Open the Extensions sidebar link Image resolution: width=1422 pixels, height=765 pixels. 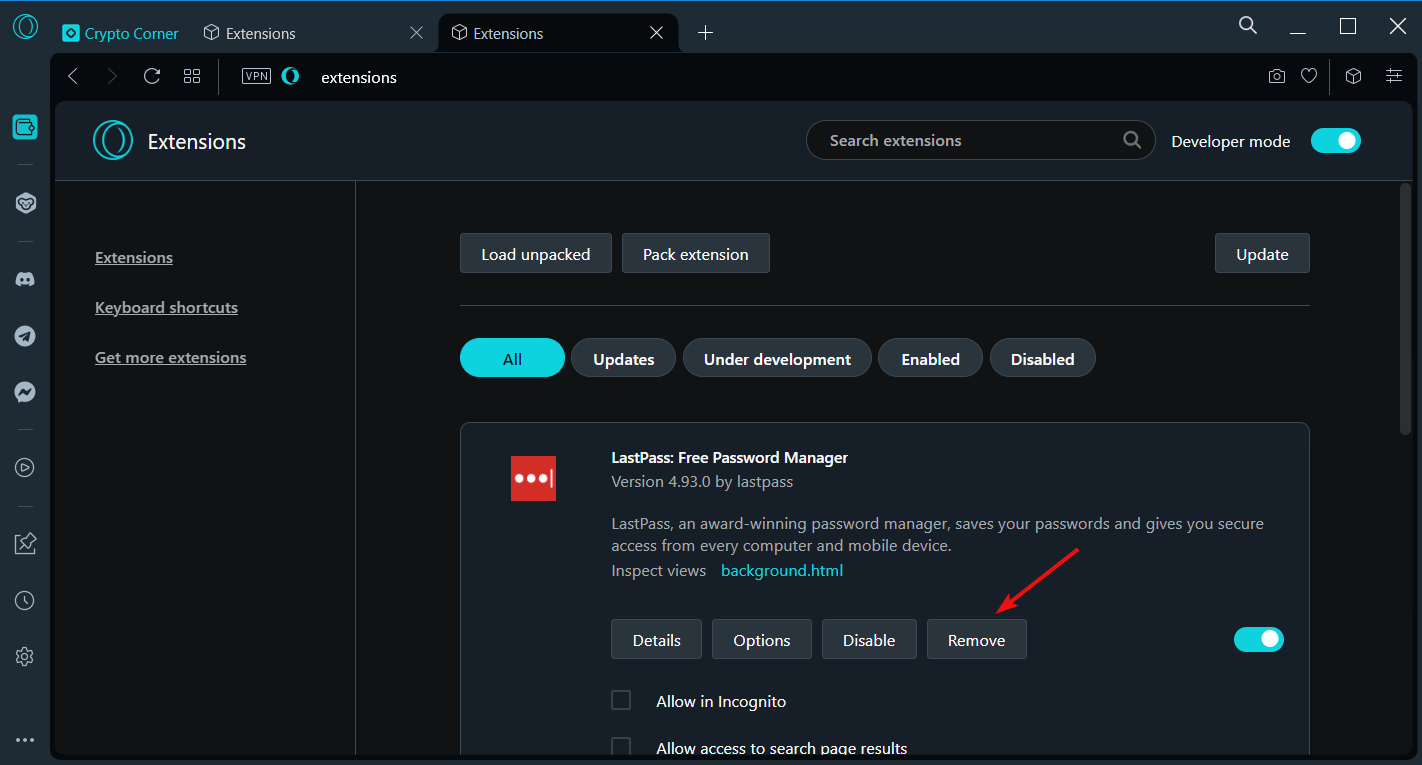point(134,257)
